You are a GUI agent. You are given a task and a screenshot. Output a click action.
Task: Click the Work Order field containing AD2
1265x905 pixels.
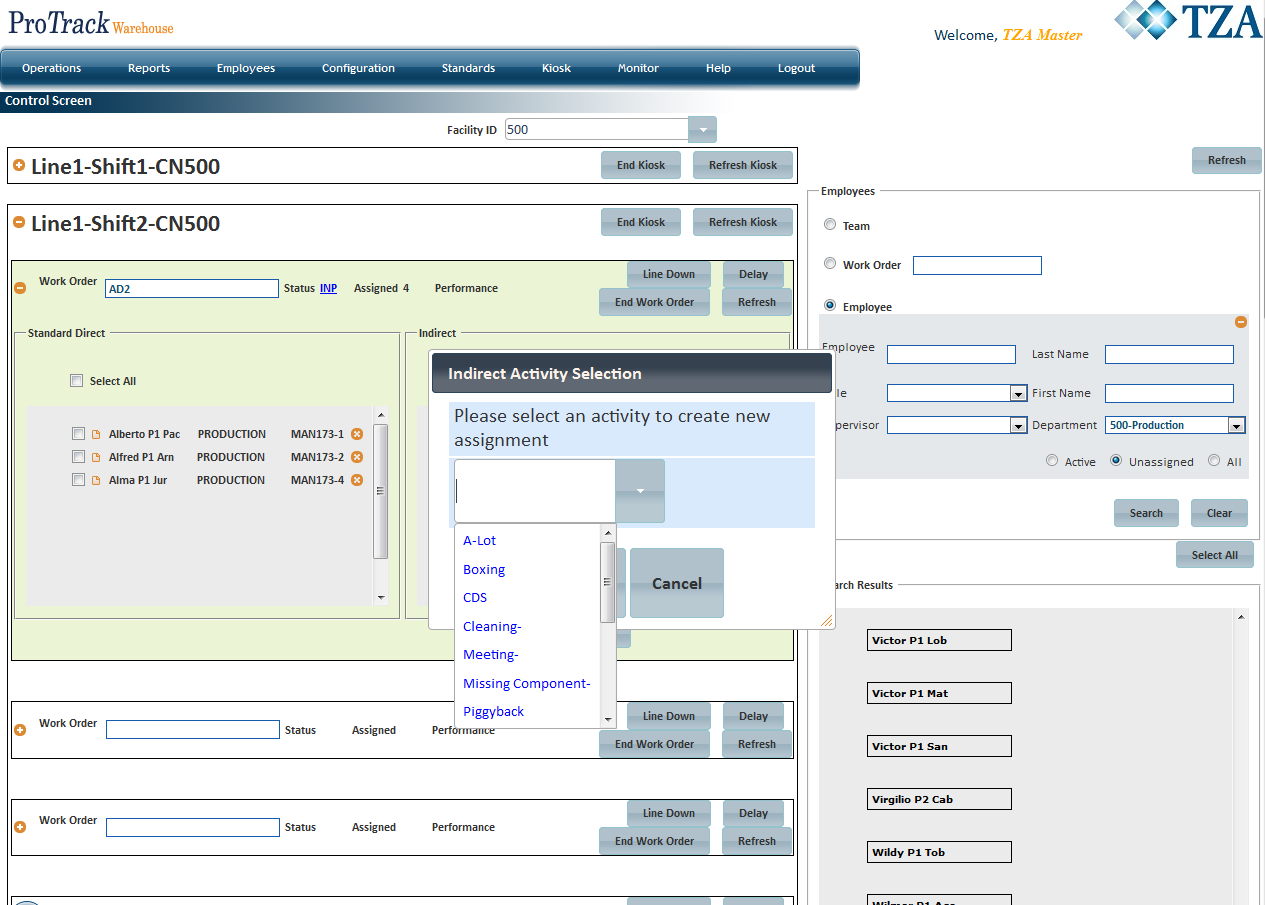tap(192, 288)
